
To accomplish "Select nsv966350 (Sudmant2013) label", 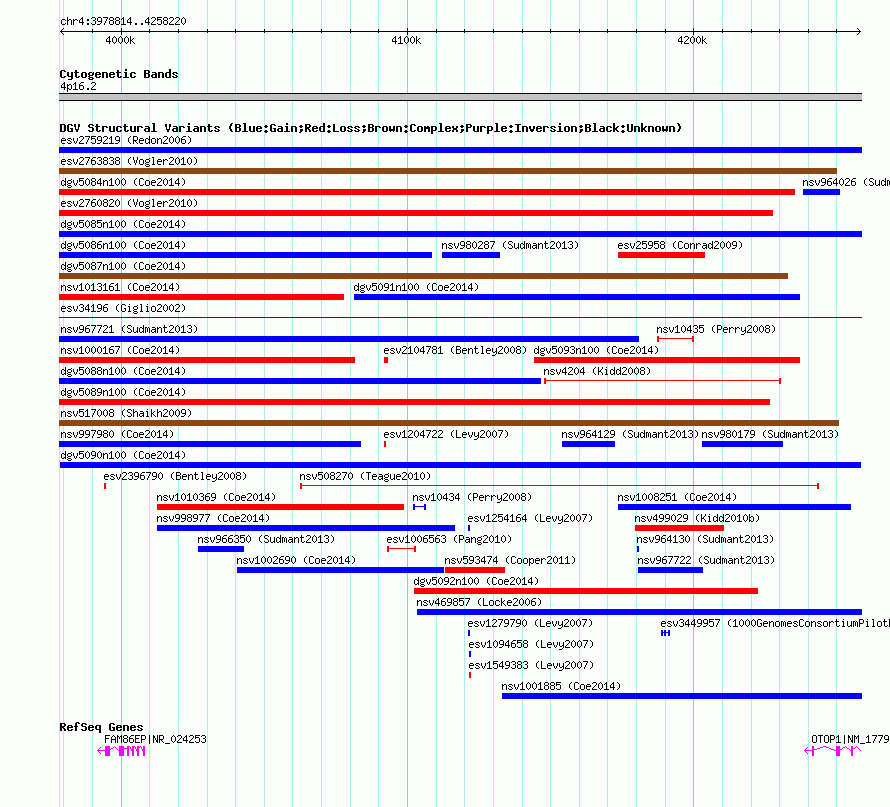I will click(x=266, y=539).
